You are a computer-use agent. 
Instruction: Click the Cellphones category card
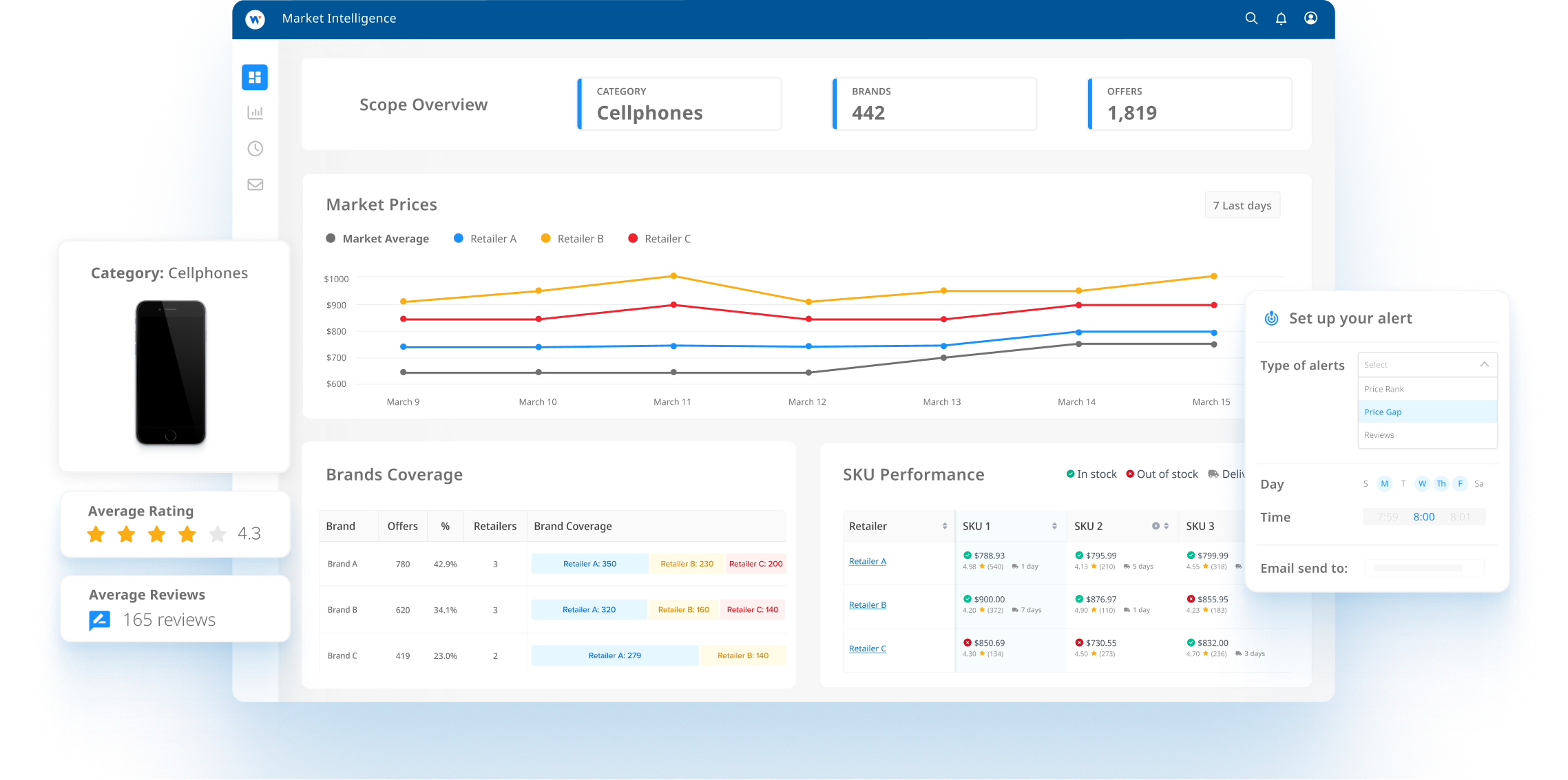[680, 104]
